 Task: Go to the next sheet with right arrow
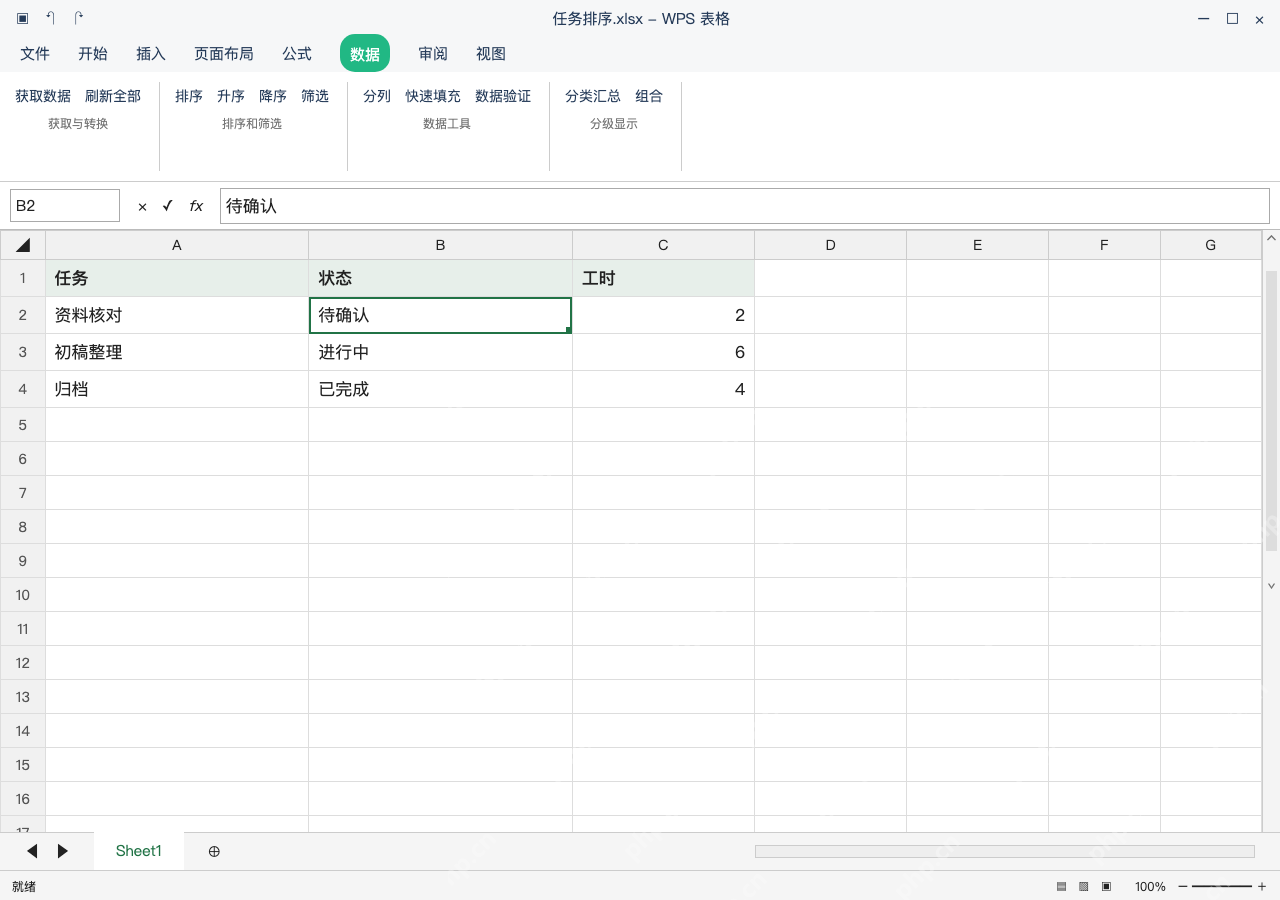pyautogui.click(x=63, y=851)
